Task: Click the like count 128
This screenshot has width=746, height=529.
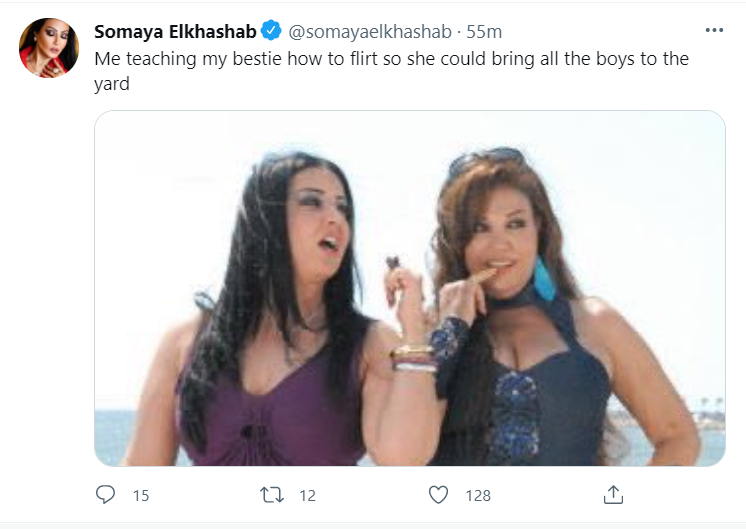Action: (x=477, y=495)
